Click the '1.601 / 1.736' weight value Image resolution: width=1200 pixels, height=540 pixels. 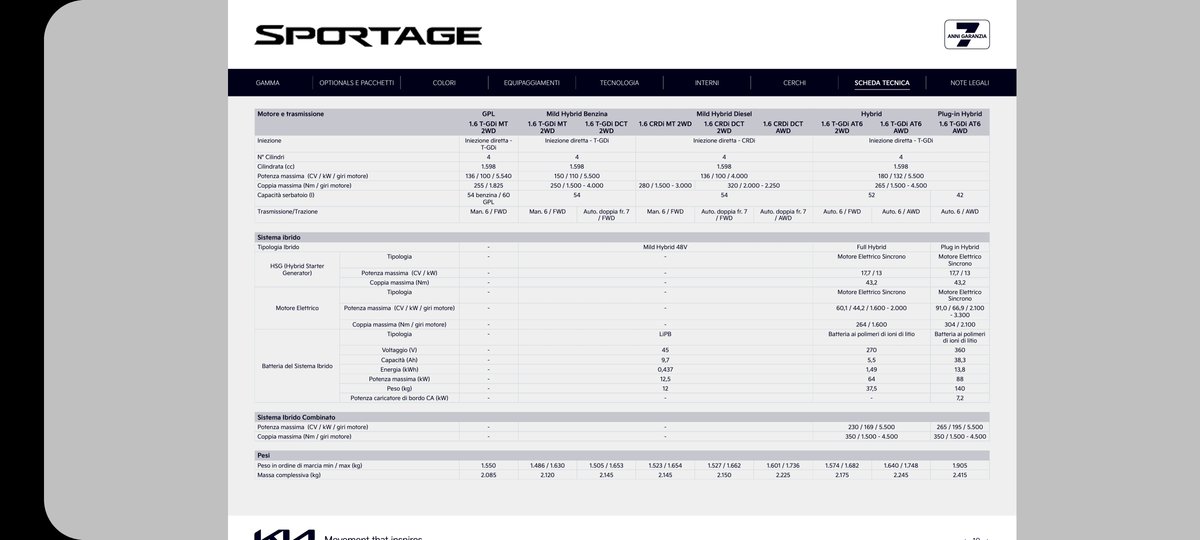[783, 465]
